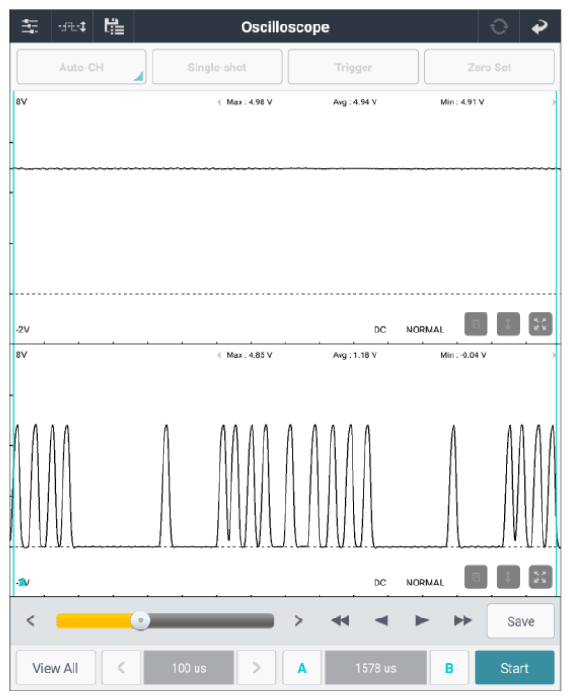571x700 pixels.
Task: Maximize the upper channel graph
Action: click(x=540, y=324)
